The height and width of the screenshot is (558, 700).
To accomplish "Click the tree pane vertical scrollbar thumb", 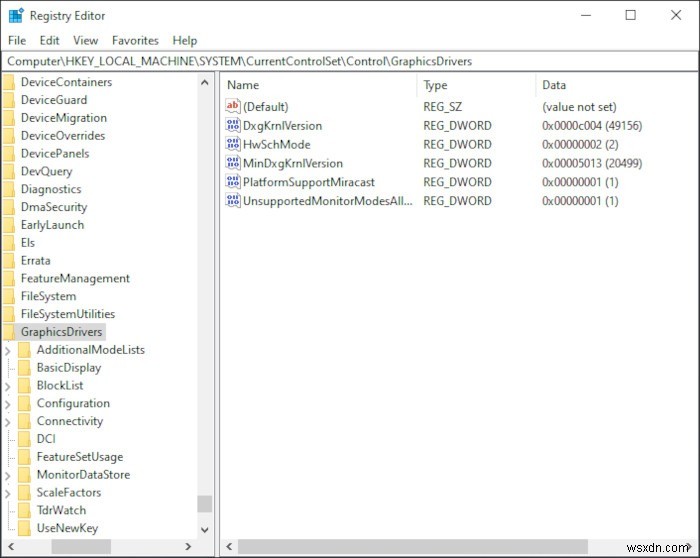I will pos(204,504).
